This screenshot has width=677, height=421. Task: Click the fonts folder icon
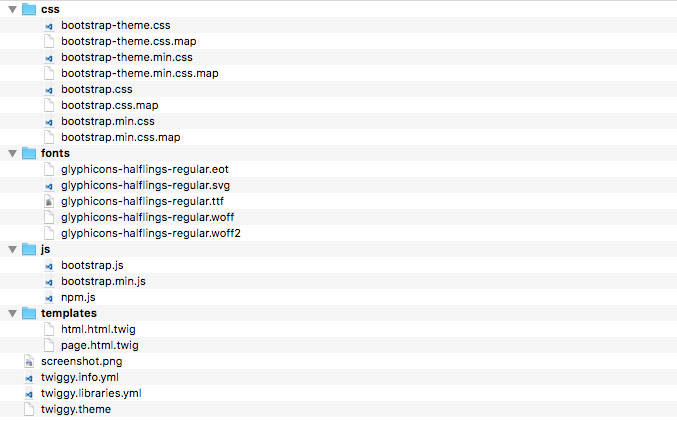click(28, 153)
